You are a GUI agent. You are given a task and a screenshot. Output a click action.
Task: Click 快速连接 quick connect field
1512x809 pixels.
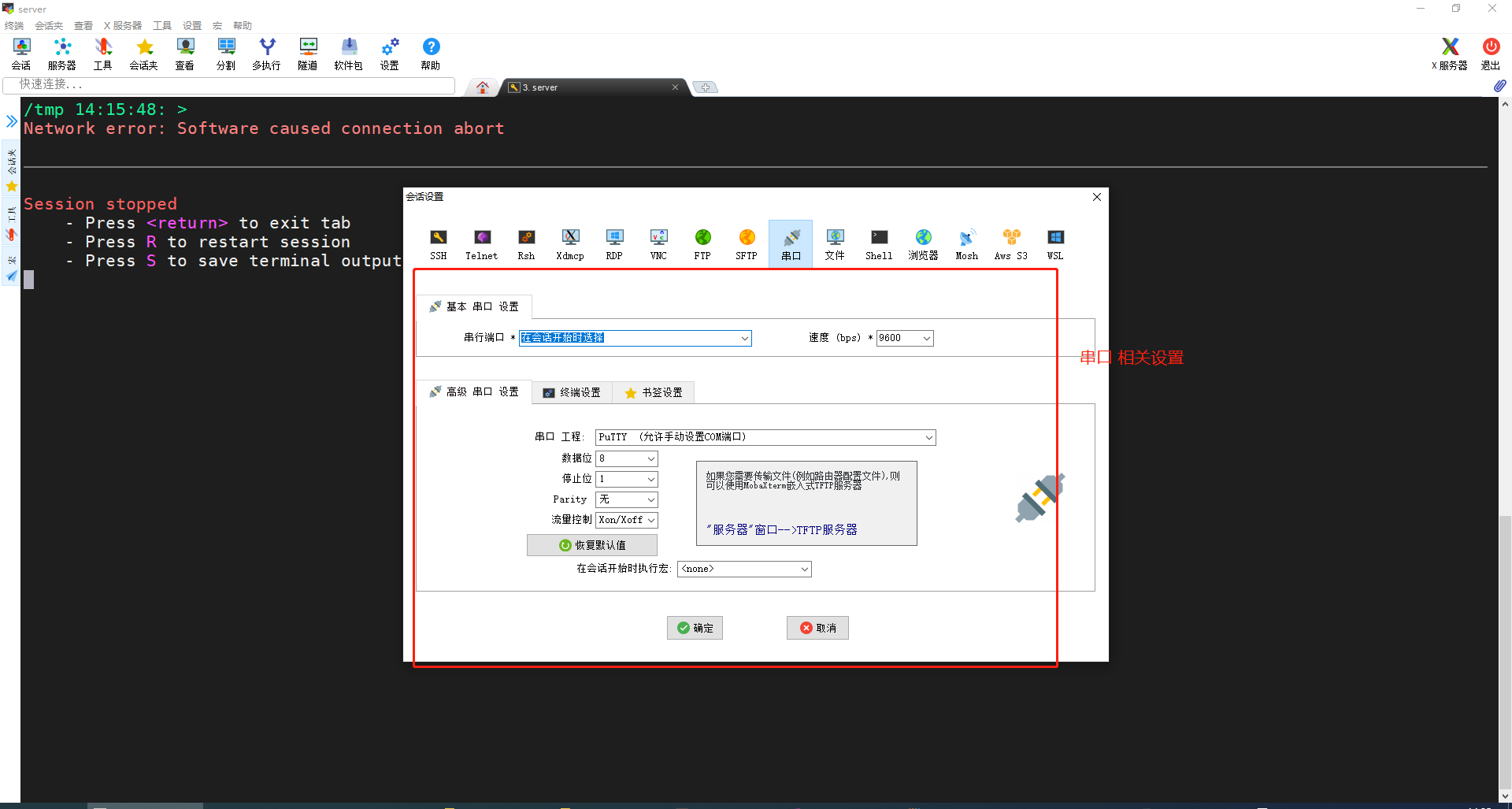pyautogui.click(x=229, y=85)
